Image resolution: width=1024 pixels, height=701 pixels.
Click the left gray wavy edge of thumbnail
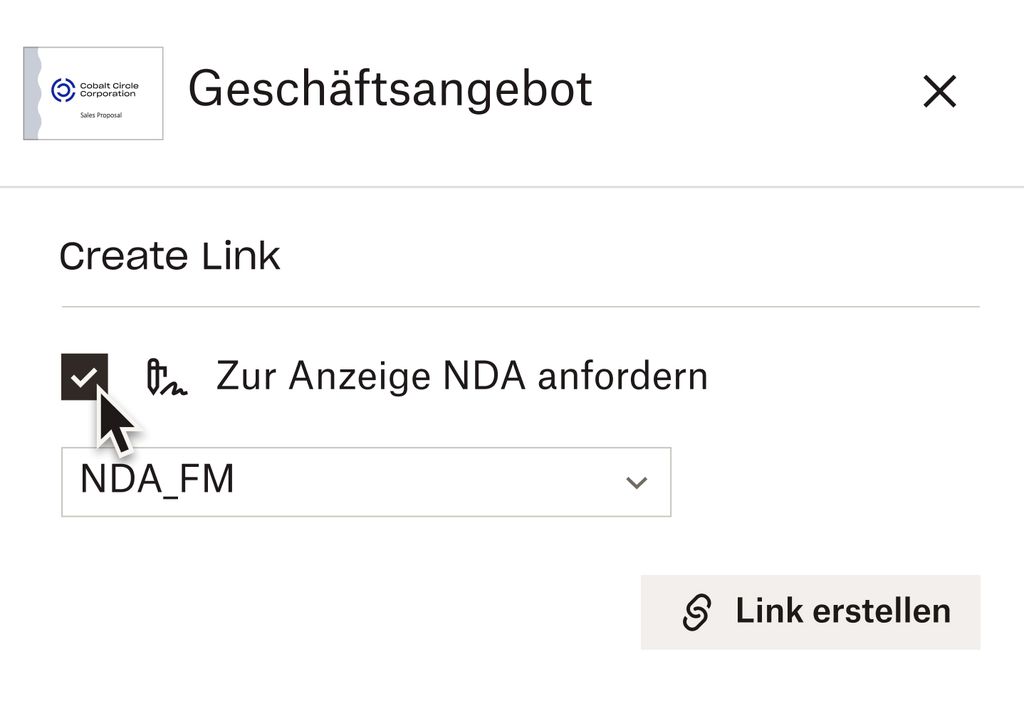[32, 93]
